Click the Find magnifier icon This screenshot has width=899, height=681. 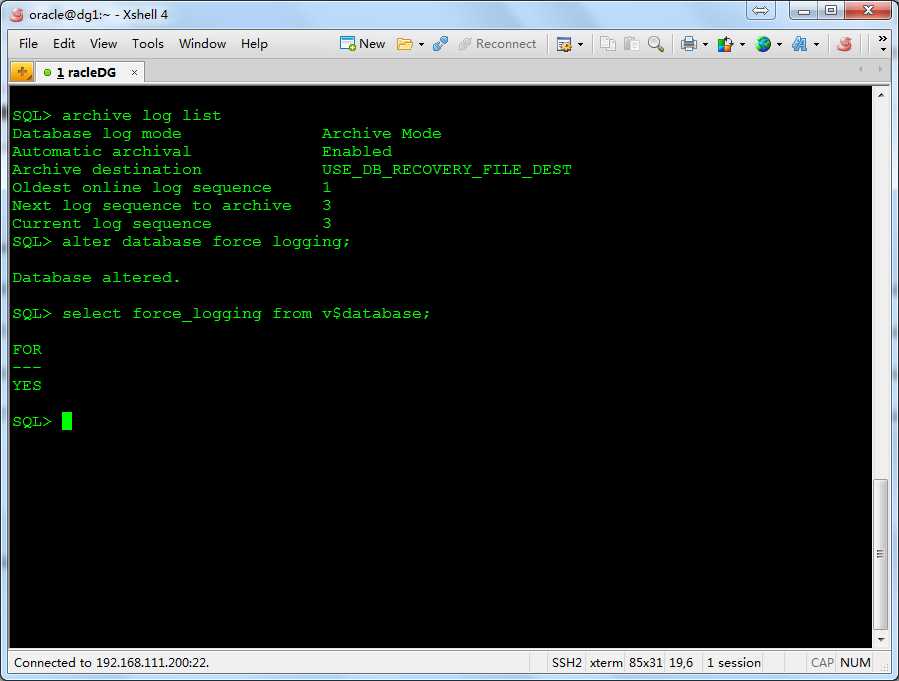pyautogui.click(x=656, y=44)
